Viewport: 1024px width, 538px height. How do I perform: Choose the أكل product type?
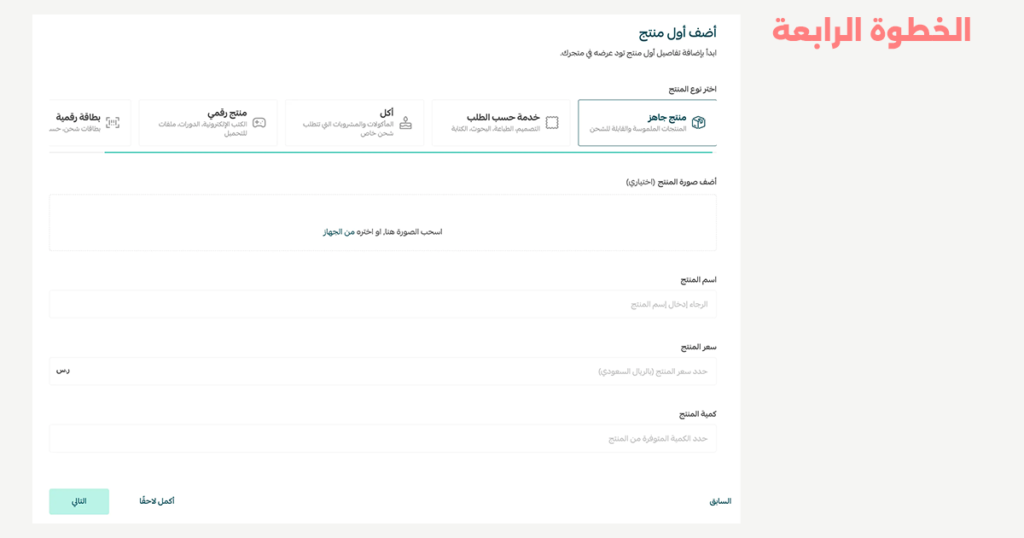[355, 123]
